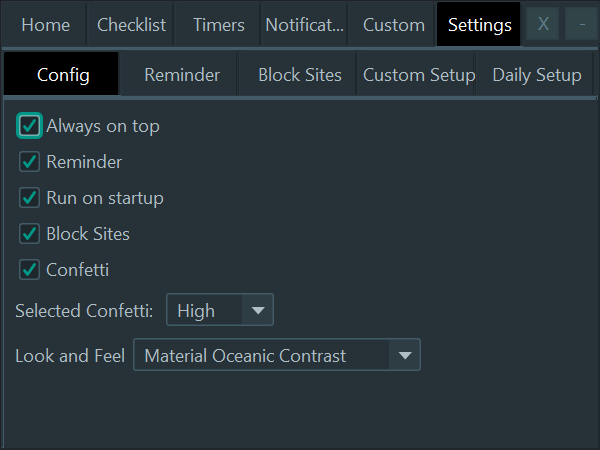Open the Block Sites sub-tab
600x450 pixels.
click(299, 75)
